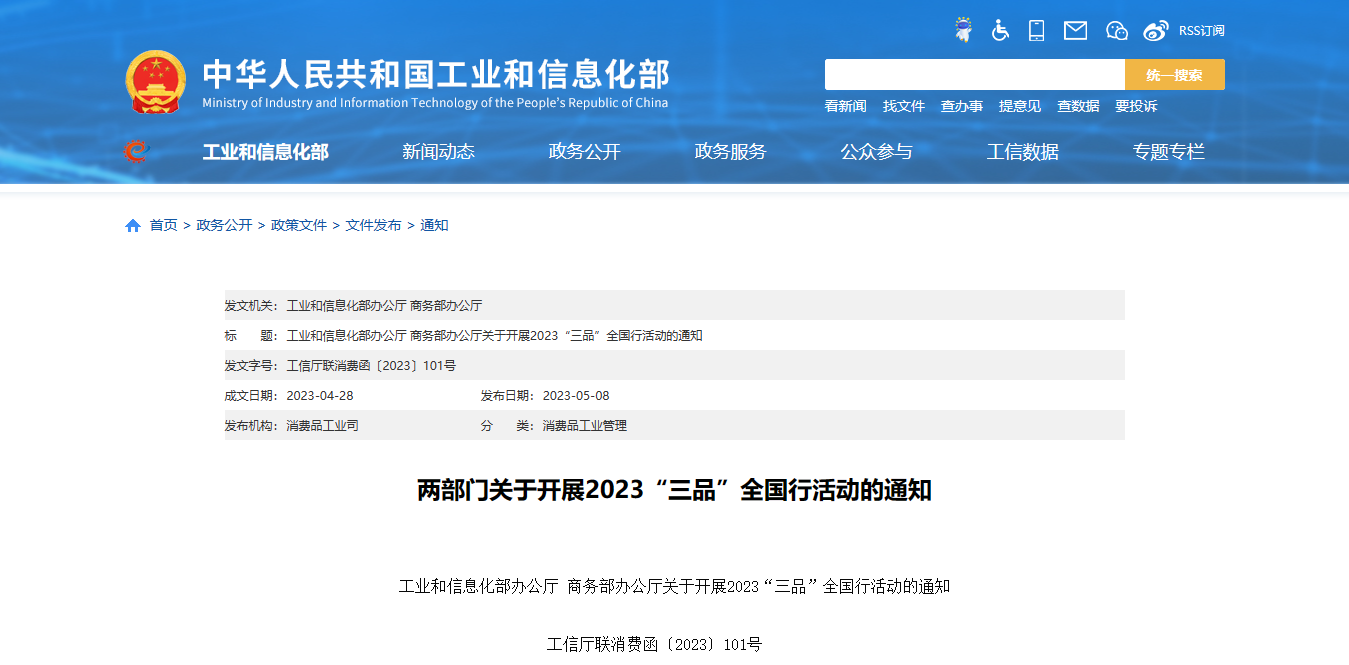Image resolution: width=1349 pixels, height=665 pixels.
Task: Go to 工信数据 in navigation bar
Action: [x=1022, y=152]
